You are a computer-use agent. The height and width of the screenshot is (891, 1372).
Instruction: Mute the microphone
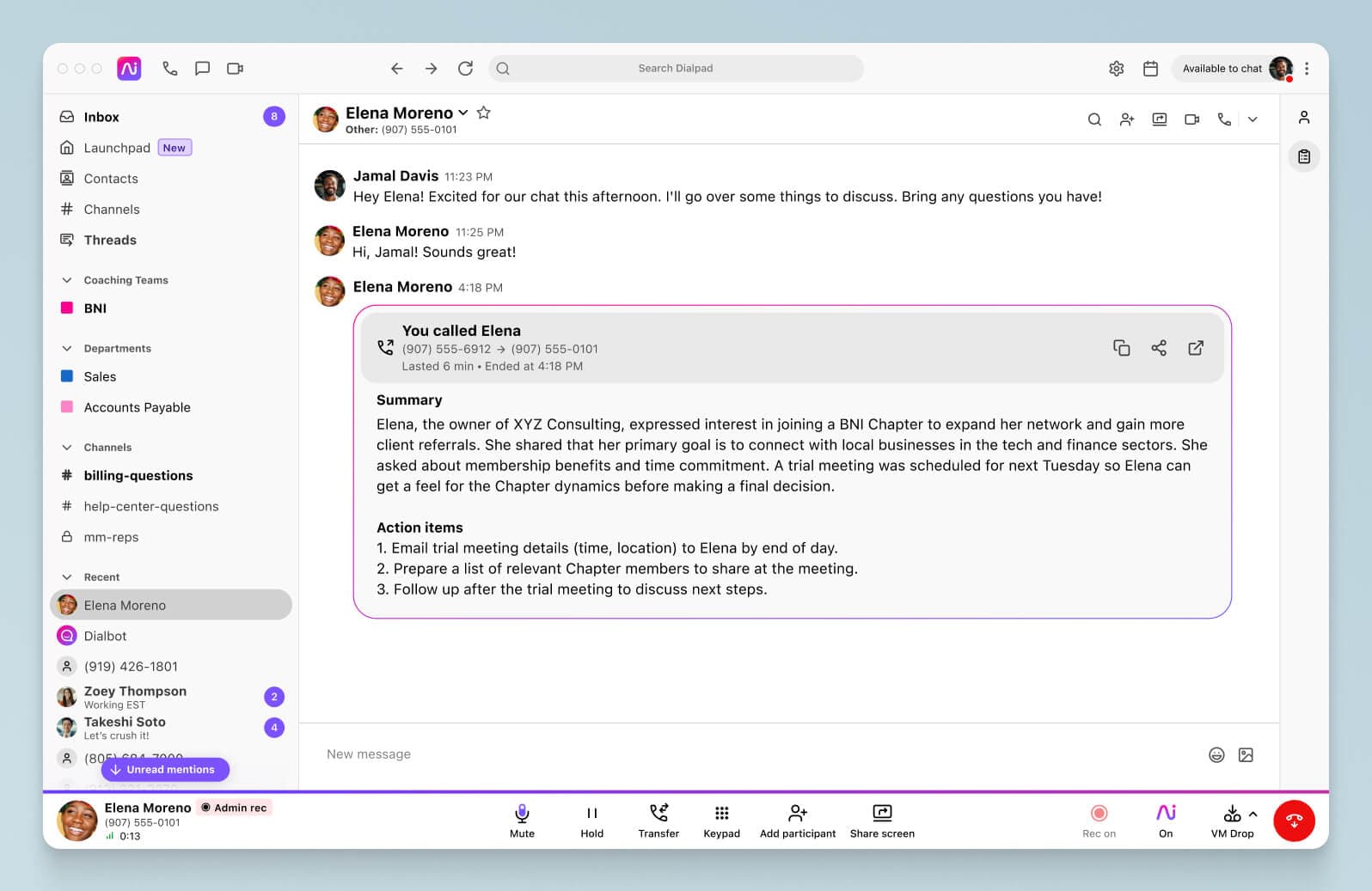click(522, 821)
